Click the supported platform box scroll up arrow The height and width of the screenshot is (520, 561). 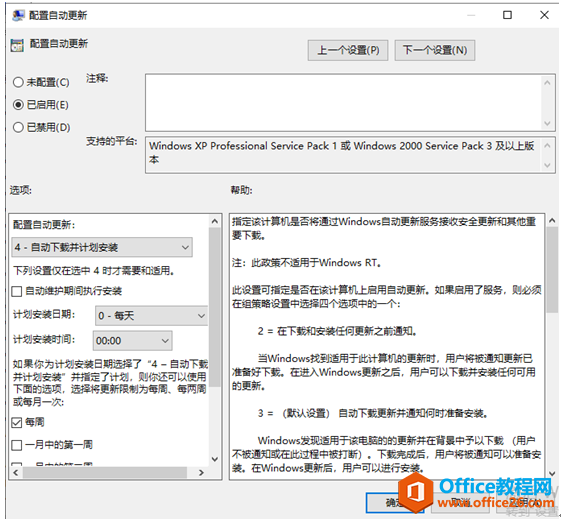point(547,145)
